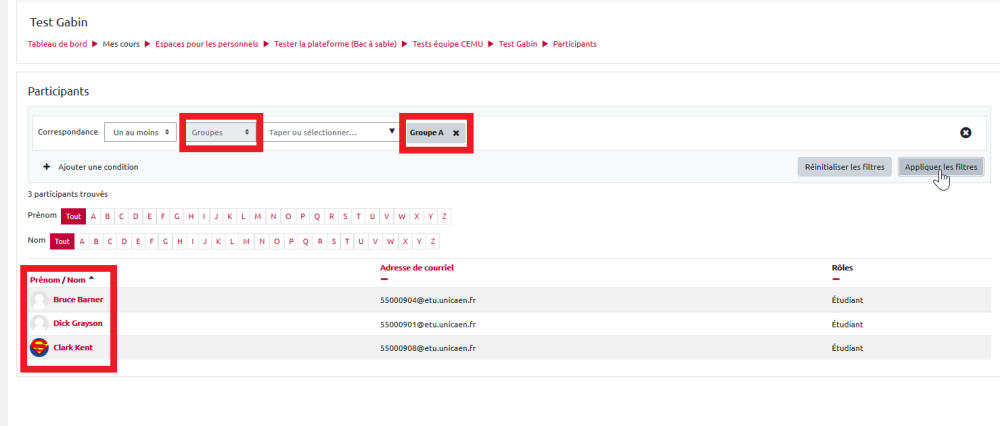Click Dick Grayson's profile picture
1000x426 pixels.
[39, 324]
